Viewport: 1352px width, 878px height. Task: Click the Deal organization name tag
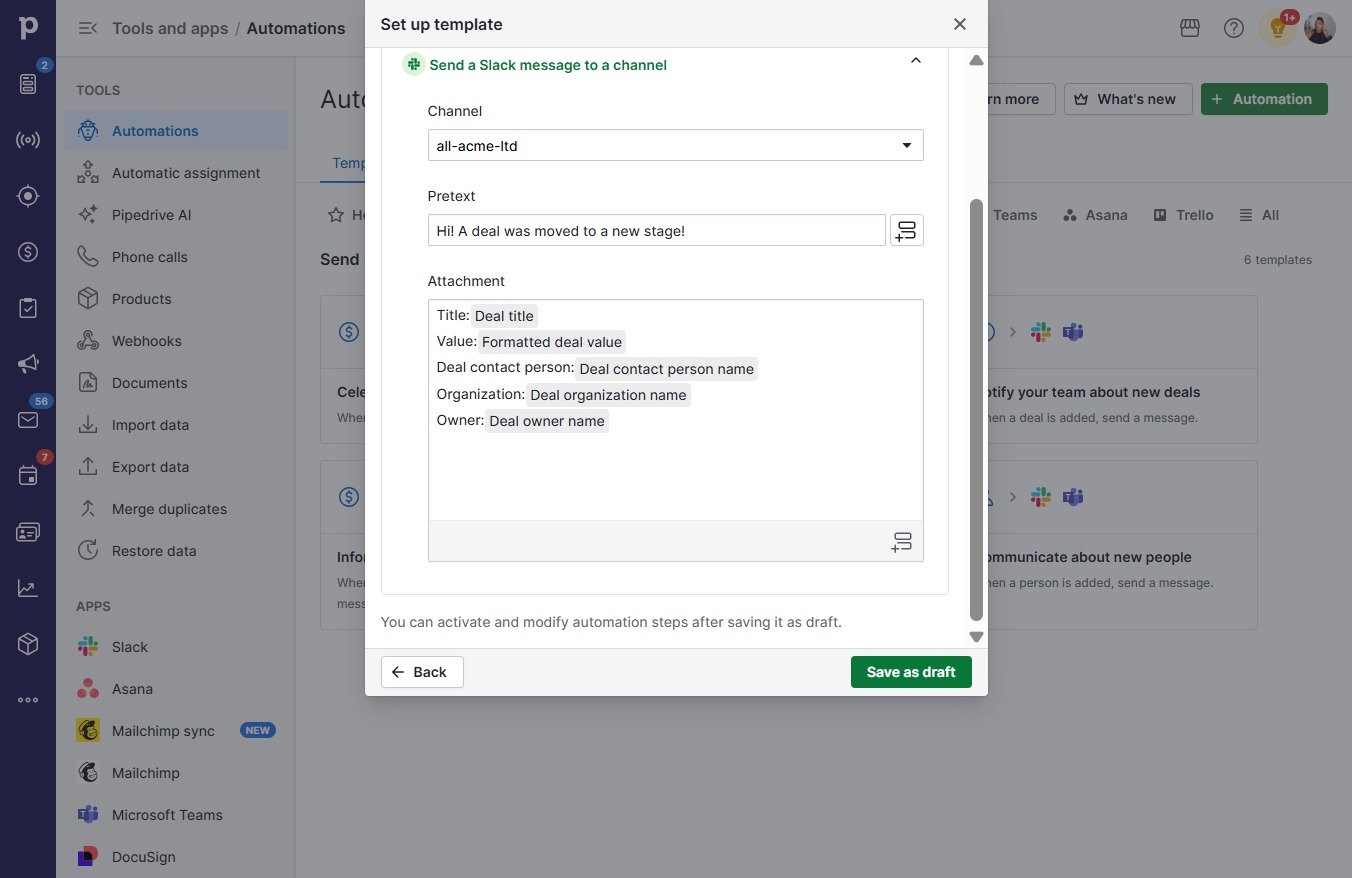point(608,395)
